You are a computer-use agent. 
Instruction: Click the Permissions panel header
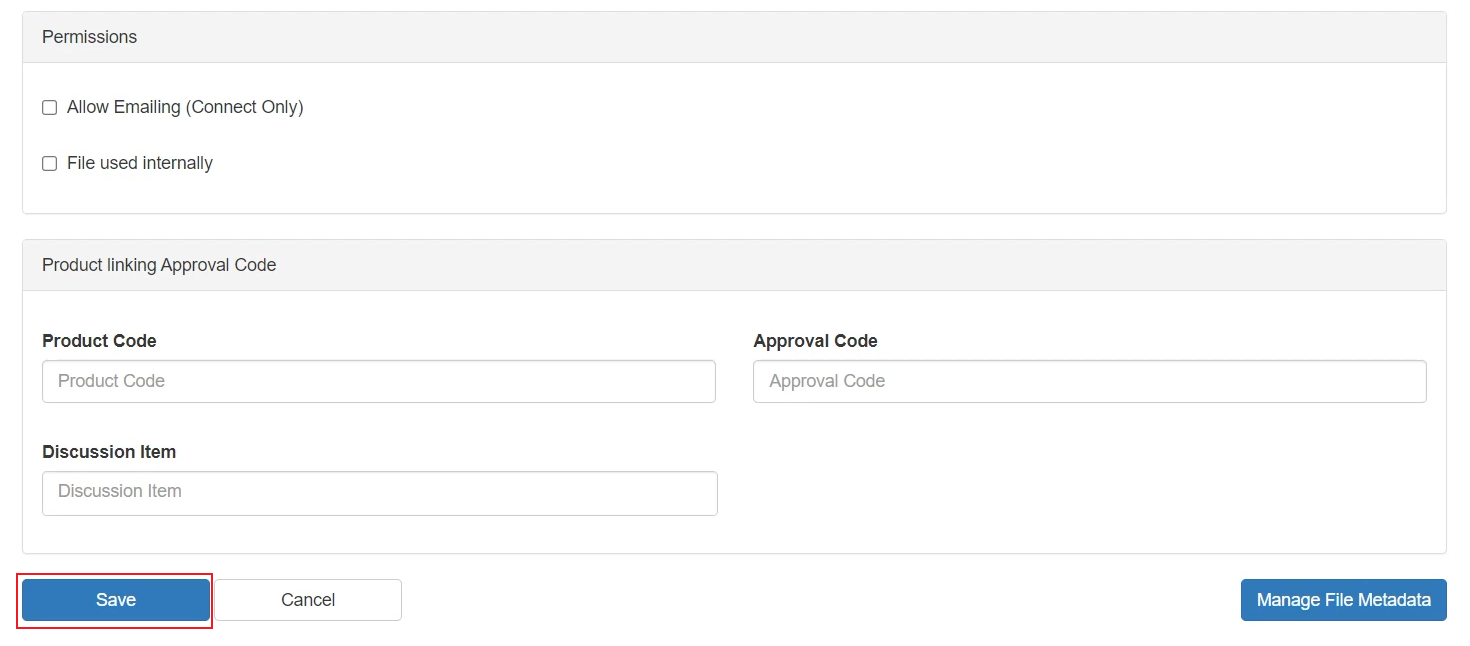(x=90, y=37)
